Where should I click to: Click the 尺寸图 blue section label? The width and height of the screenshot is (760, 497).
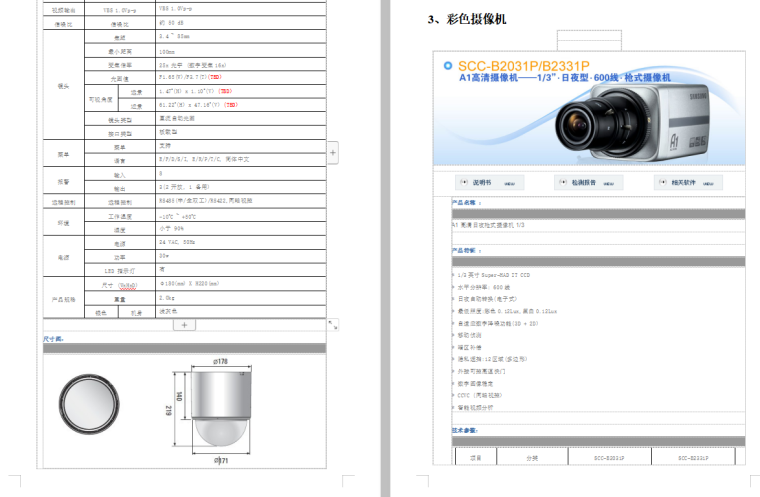tap(53, 339)
